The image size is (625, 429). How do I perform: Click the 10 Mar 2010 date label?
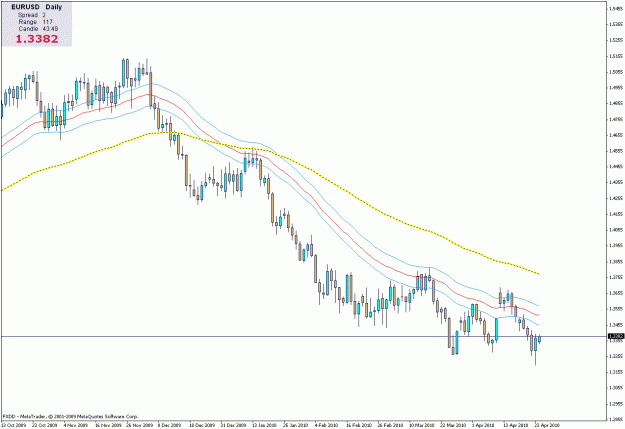point(422,425)
